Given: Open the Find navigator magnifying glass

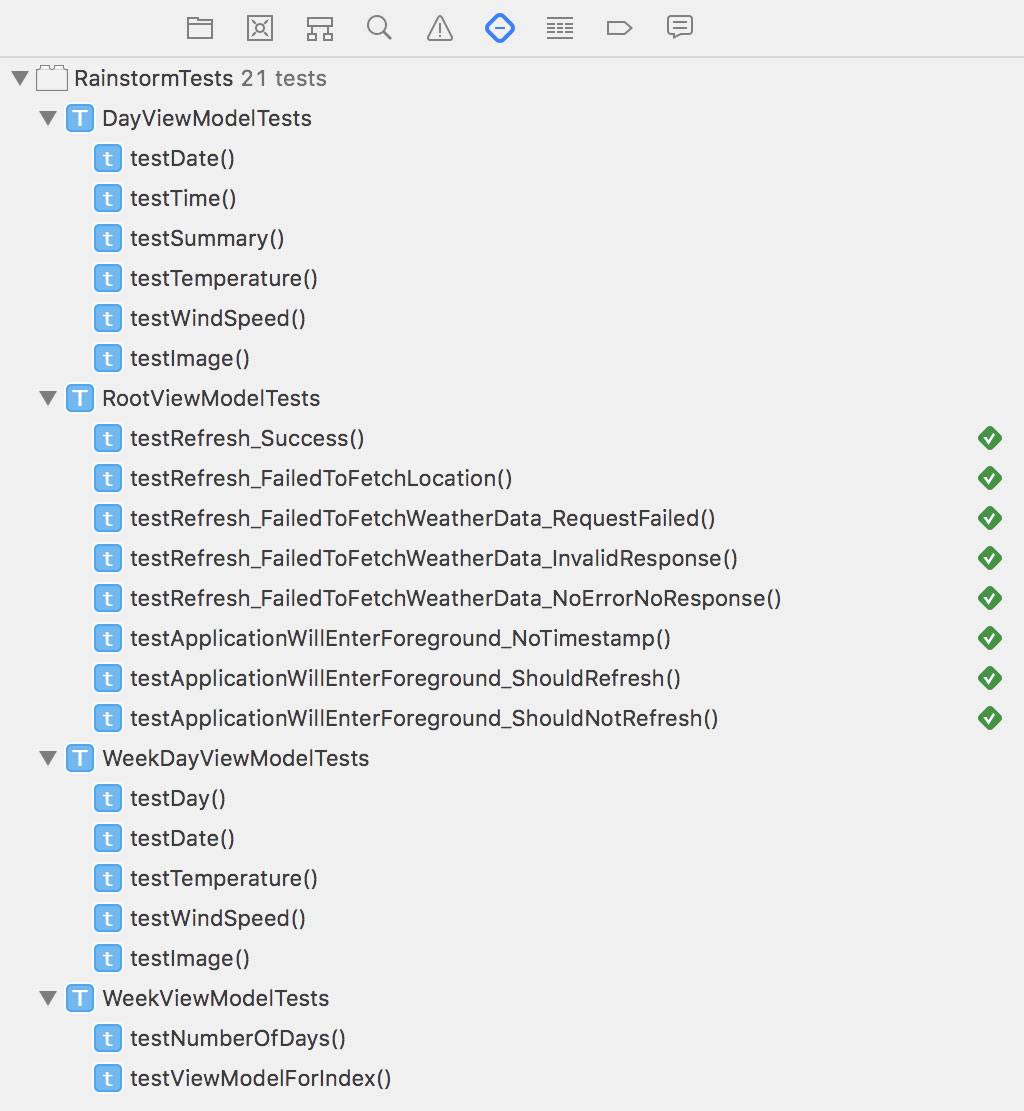Looking at the screenshot, I should 379,28.
